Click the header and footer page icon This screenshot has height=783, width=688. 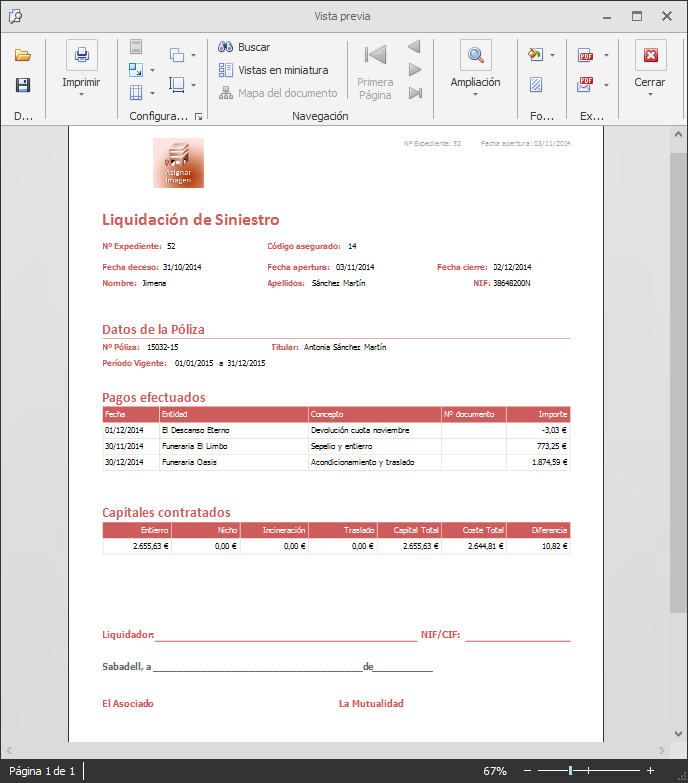coord(136,46)
